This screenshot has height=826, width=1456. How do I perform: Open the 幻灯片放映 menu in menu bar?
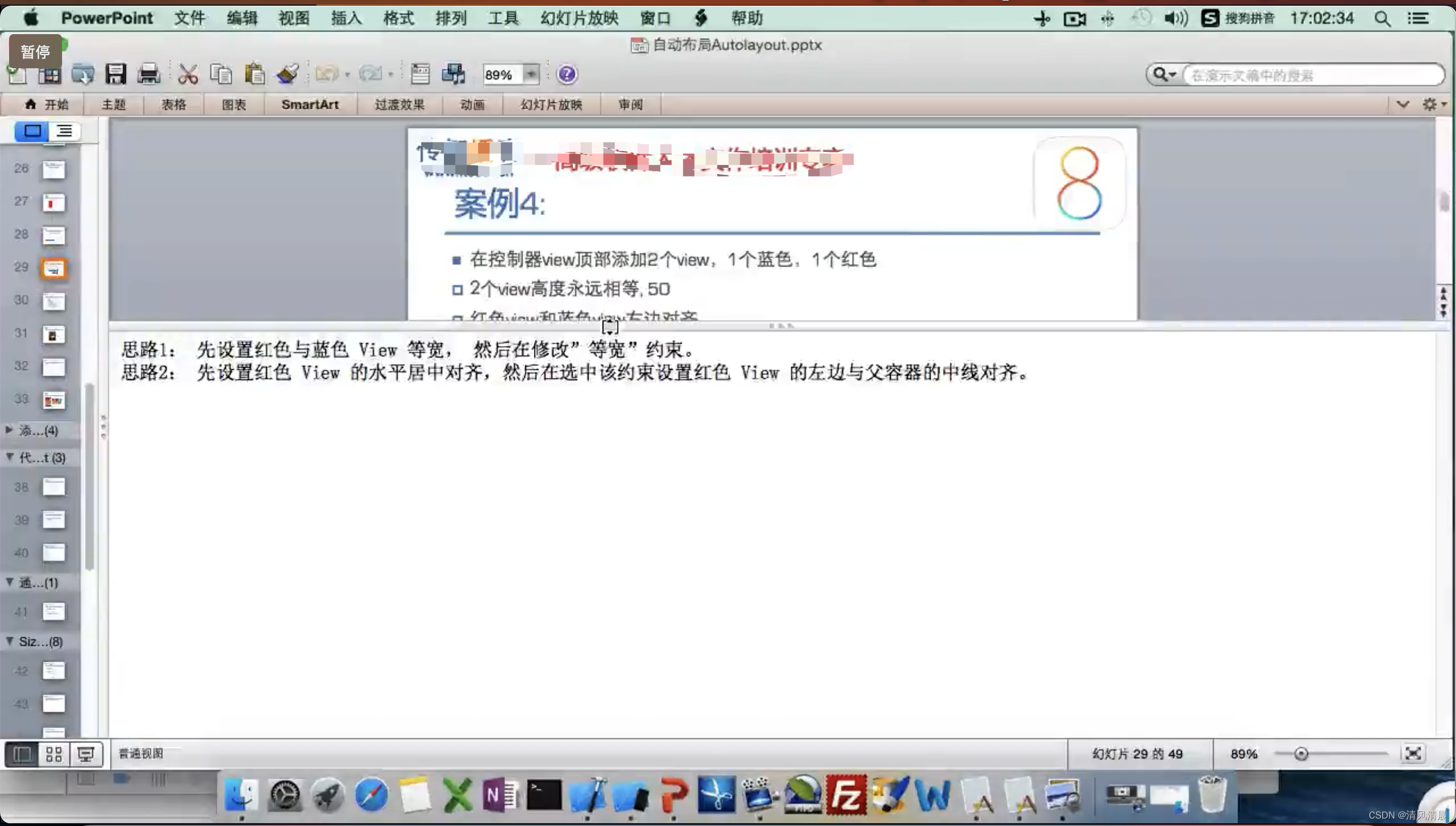click(579, 18)
